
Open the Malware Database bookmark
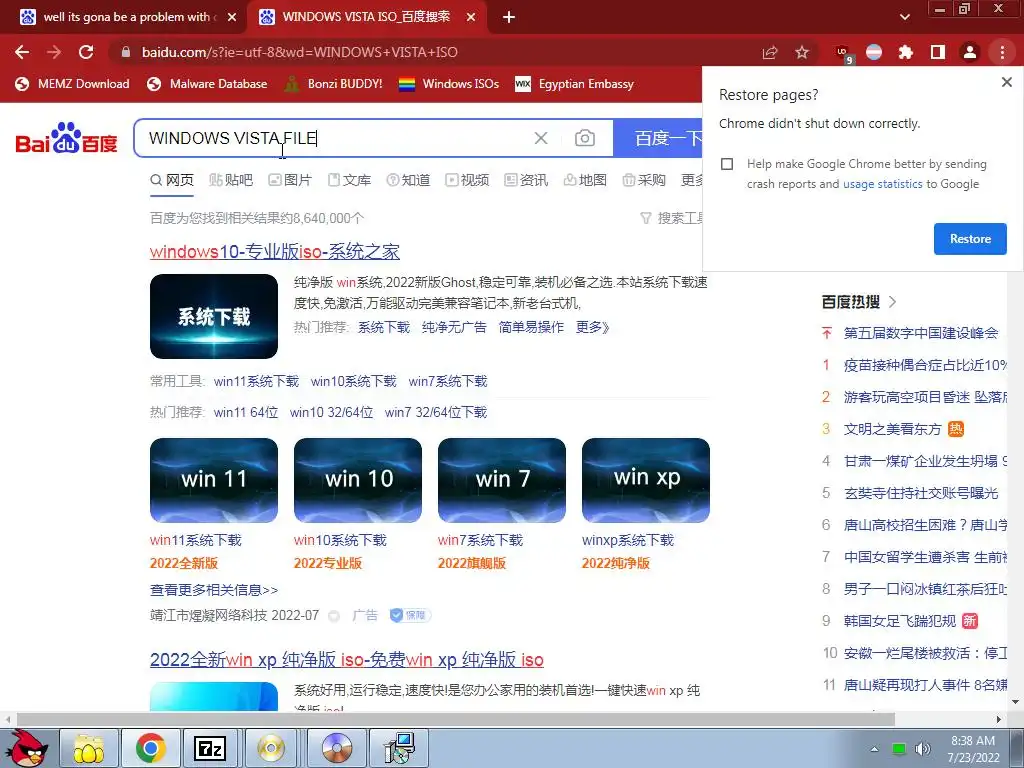208,84
